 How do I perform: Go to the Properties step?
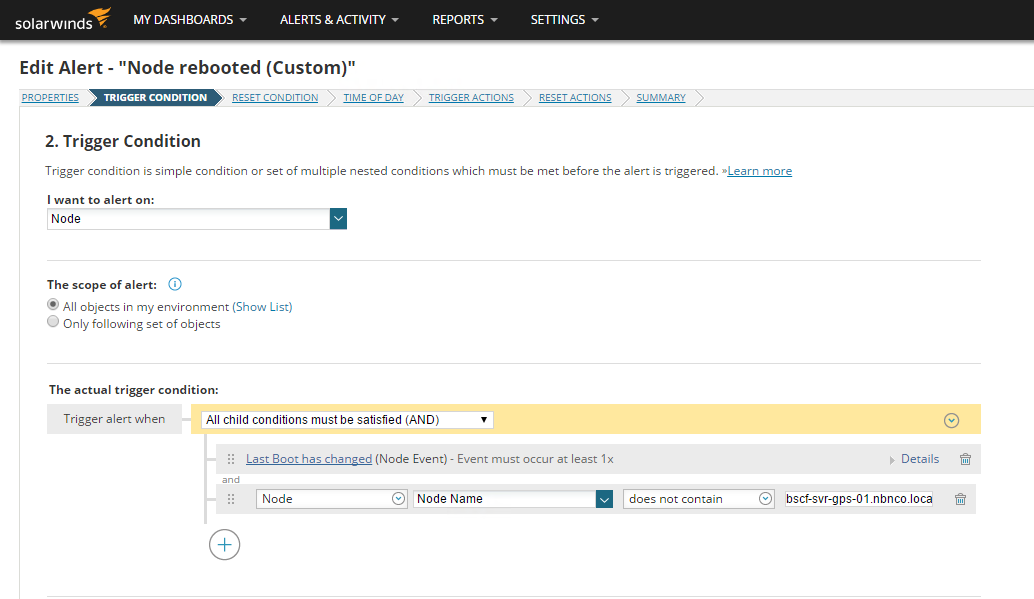point(50,98)
